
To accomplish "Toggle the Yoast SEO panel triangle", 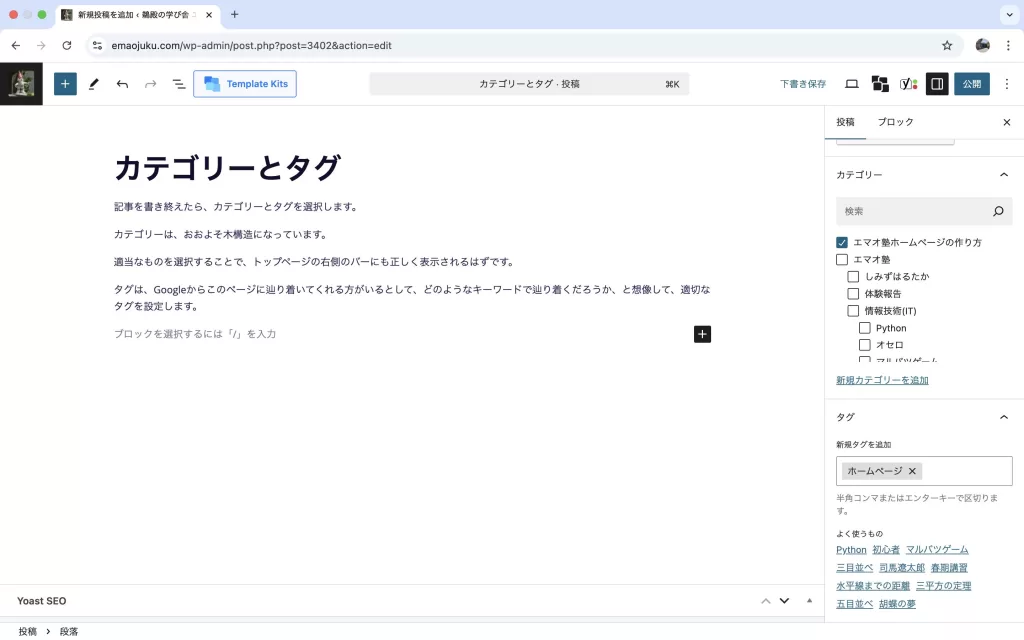I will 809,601.
